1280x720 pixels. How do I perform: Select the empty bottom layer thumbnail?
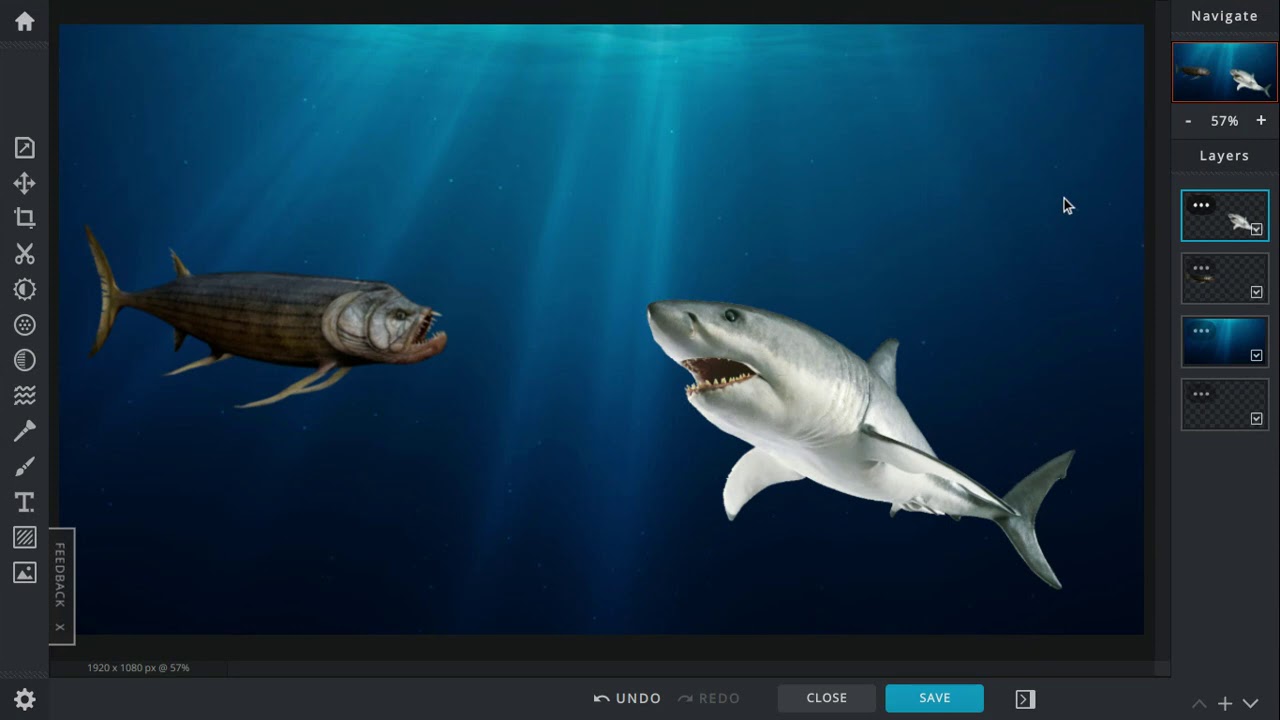pyautogui.click(x=1225, y=405)
